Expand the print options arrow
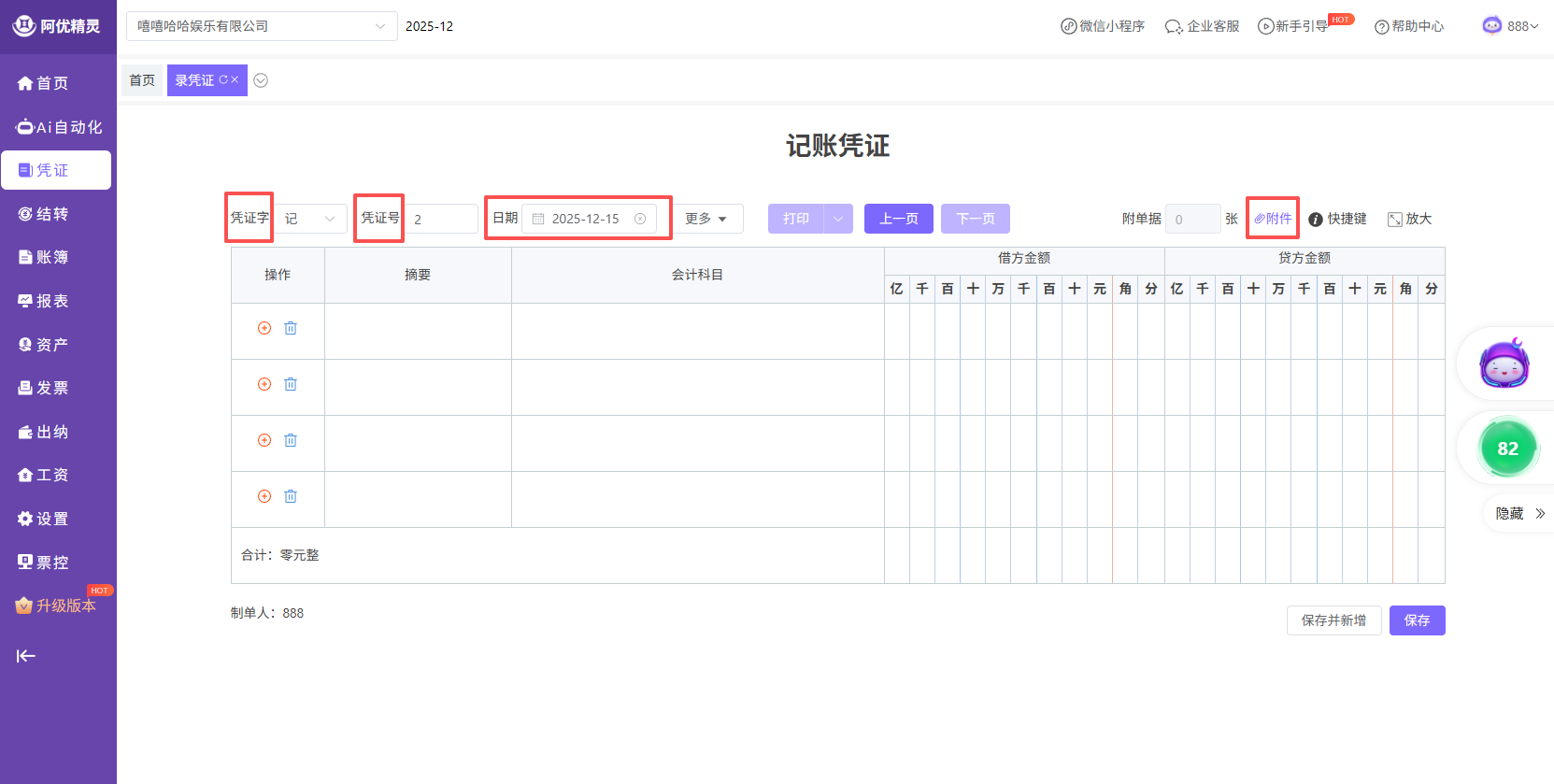This screenshot has height=784, width=1554. [x=838, y=219]
